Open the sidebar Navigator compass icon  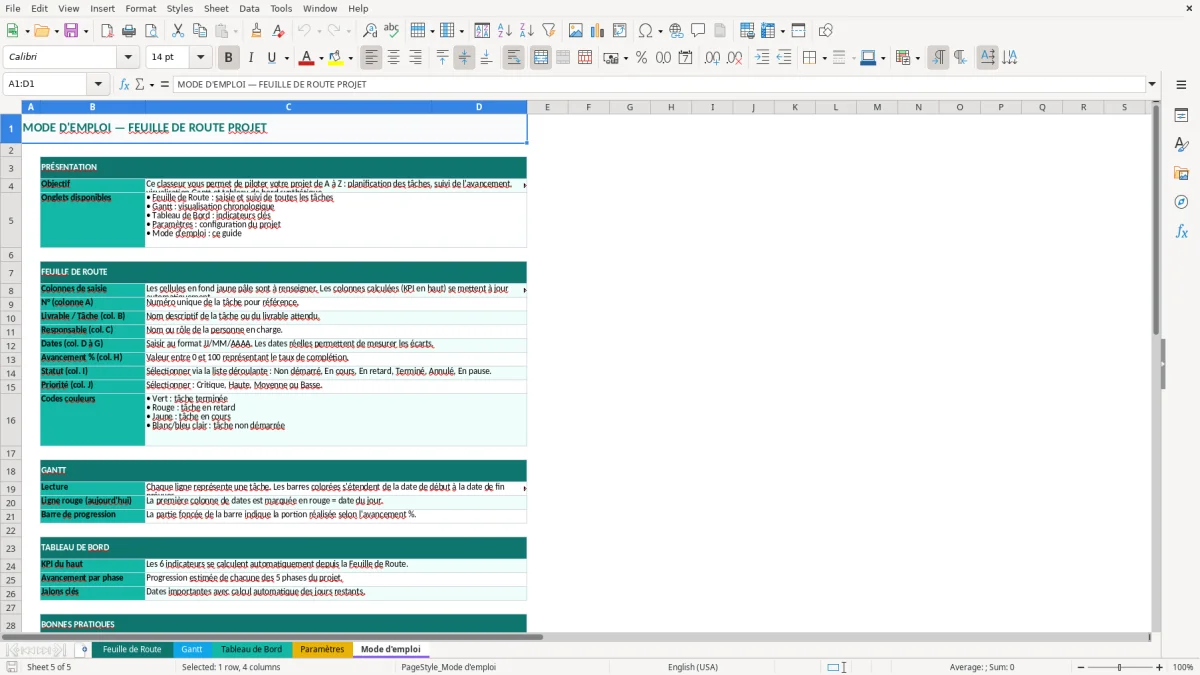point(1181,202)
